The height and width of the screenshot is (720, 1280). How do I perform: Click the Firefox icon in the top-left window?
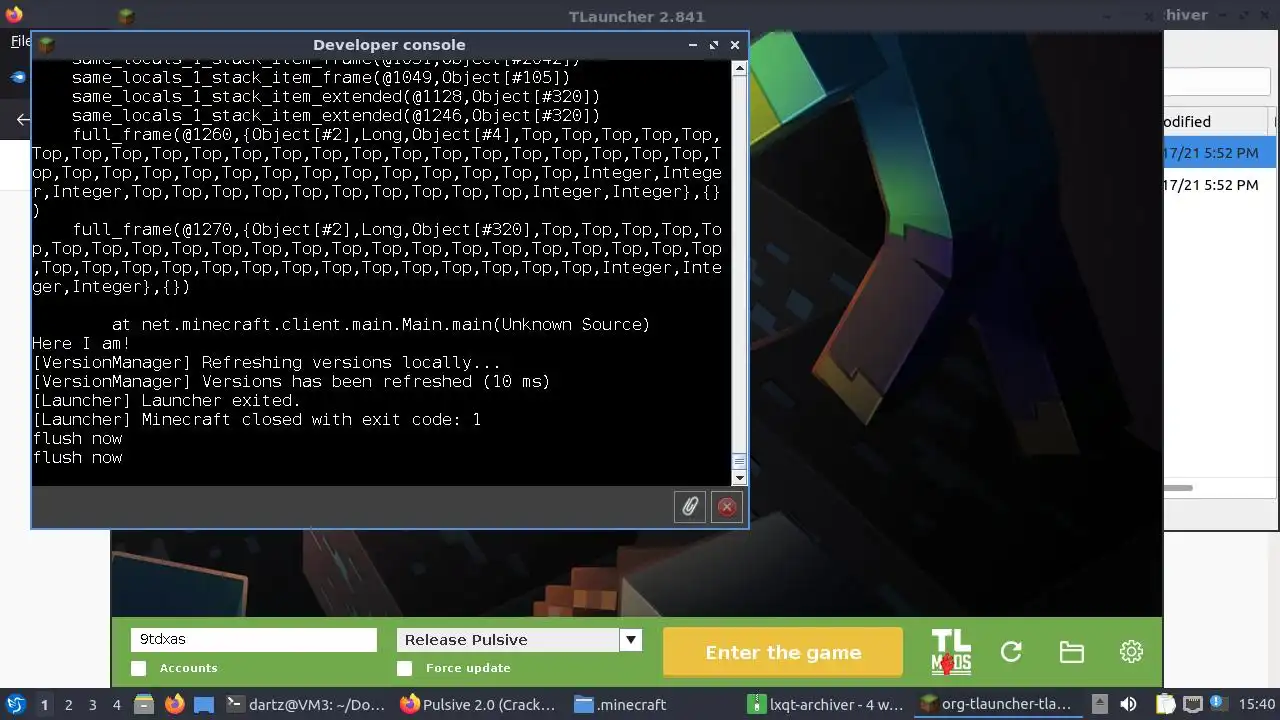14,14
